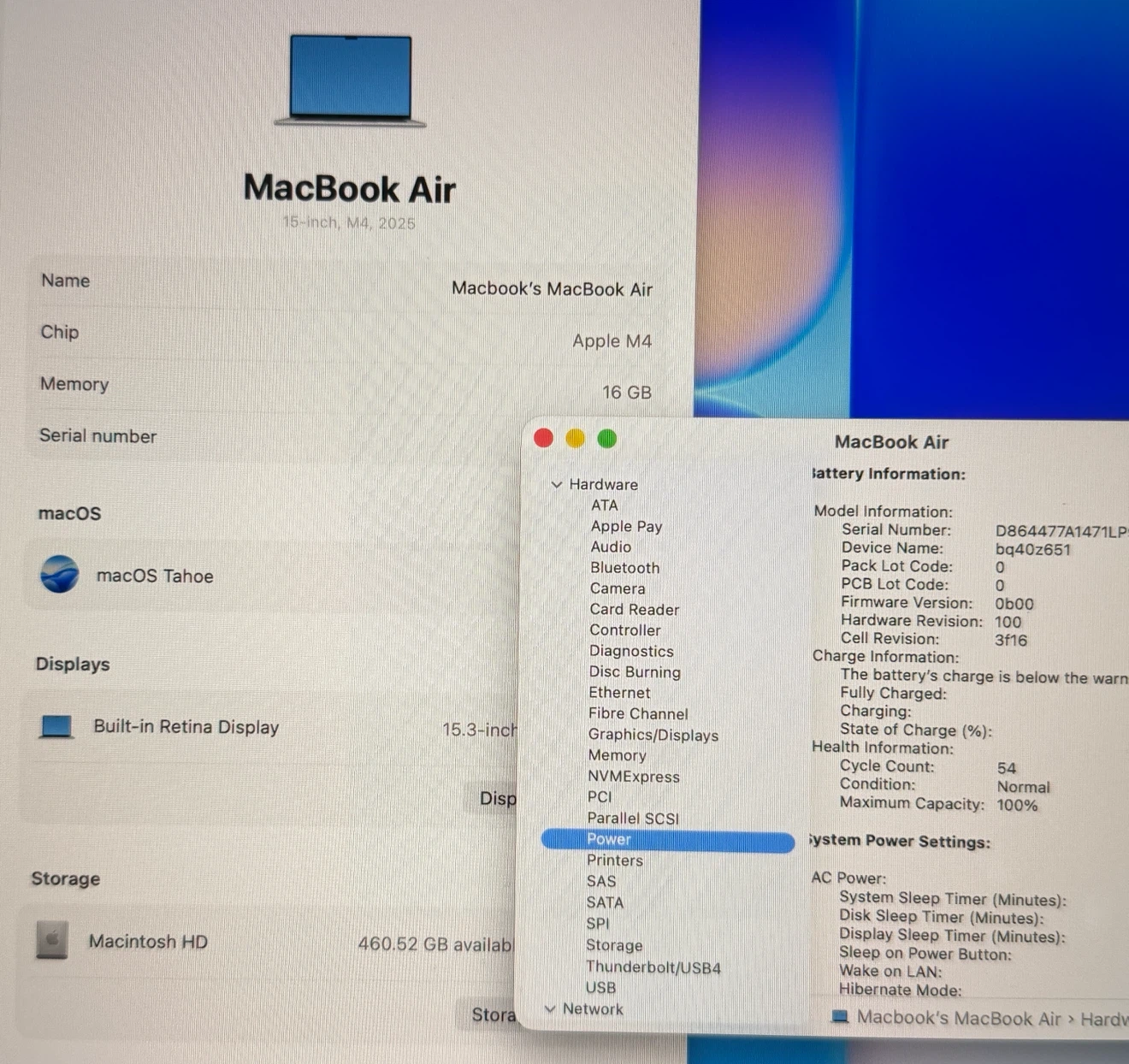Click the device name bq40z651 value
This screenshot has height=1064, width=1129.
click(x=1032, y=549)
